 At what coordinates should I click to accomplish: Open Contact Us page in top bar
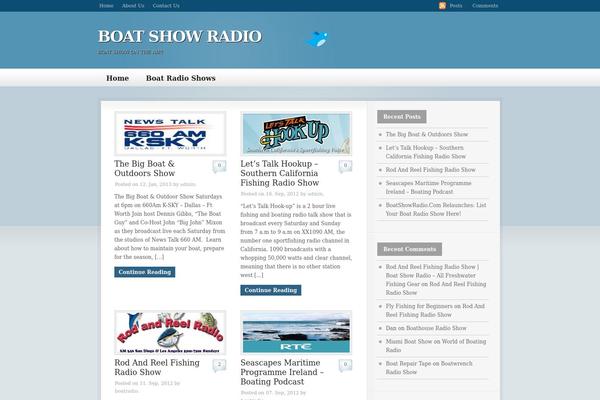point(166,6)
